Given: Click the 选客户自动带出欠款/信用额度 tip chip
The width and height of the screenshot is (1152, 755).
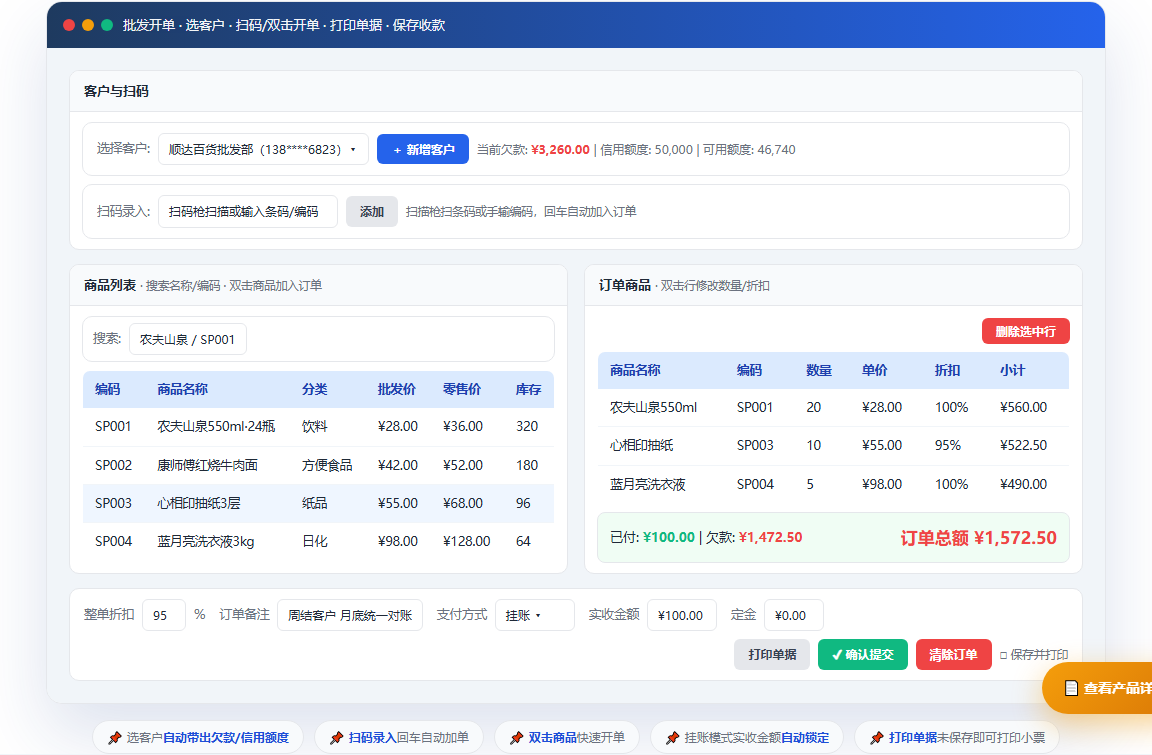Looking at the screenshot, I should 198,737.
